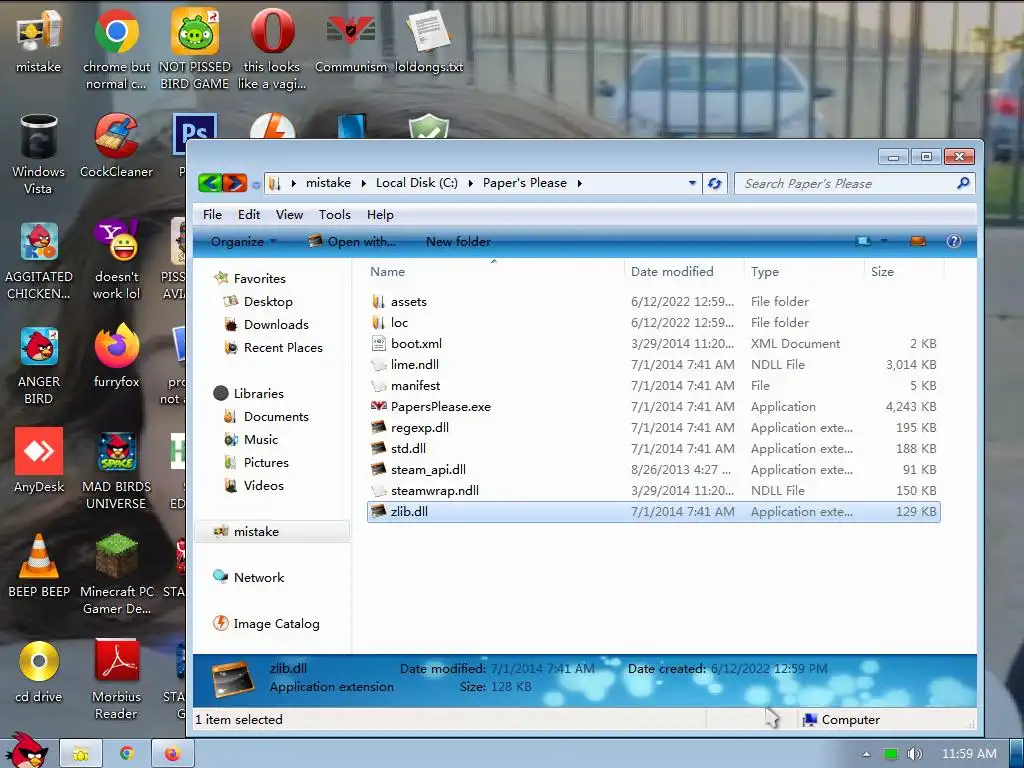This screenshot has height=768, width=1024.
Task: Click the volume speaker tray icon
Action: pyautogui.click(x=914, y=754)
